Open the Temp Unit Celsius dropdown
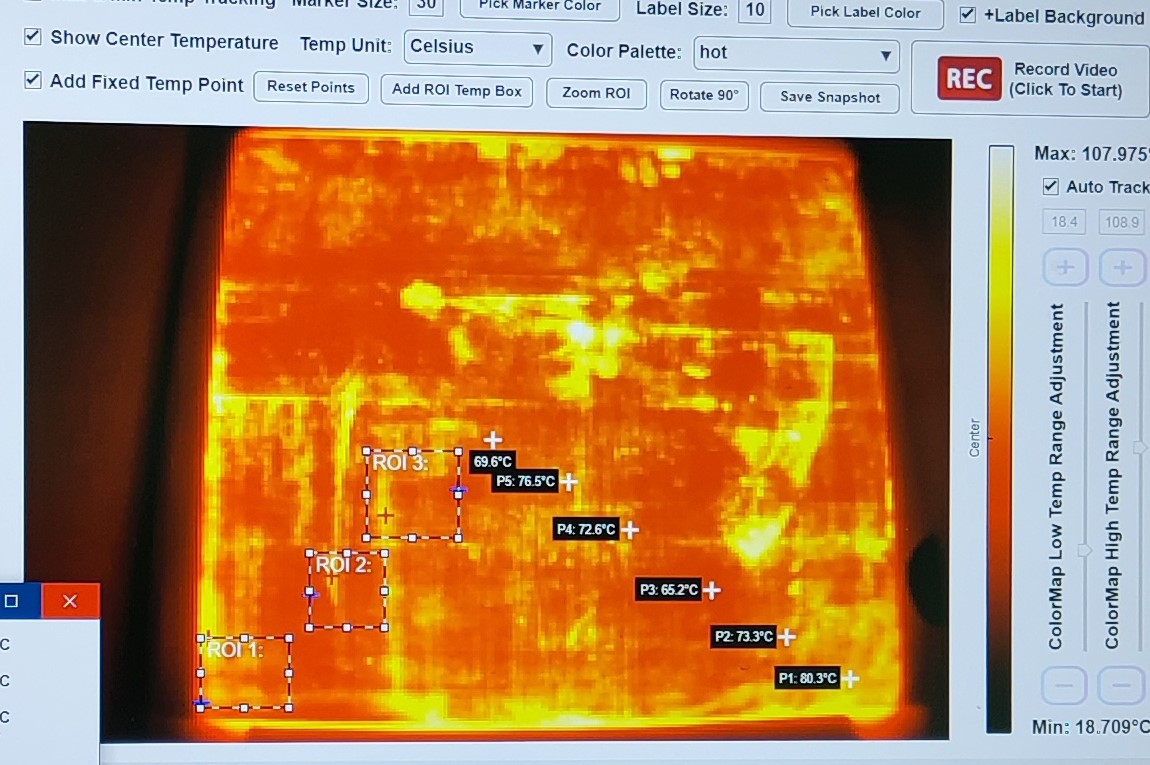Image resolution: width=1150 pixels, height=765 pixels. coord(477,48)
